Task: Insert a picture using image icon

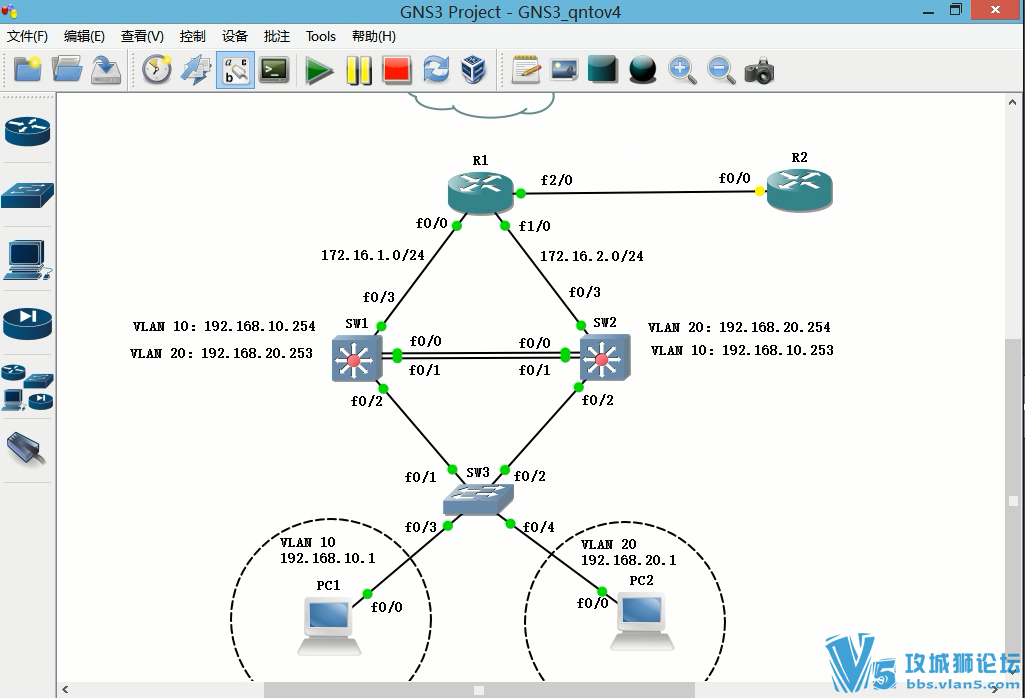Action: coord(564,69)
